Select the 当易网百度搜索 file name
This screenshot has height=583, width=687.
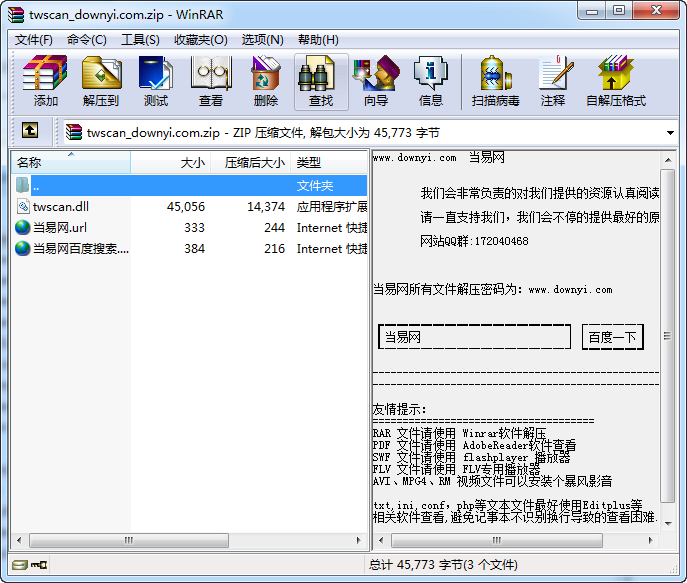81,248
